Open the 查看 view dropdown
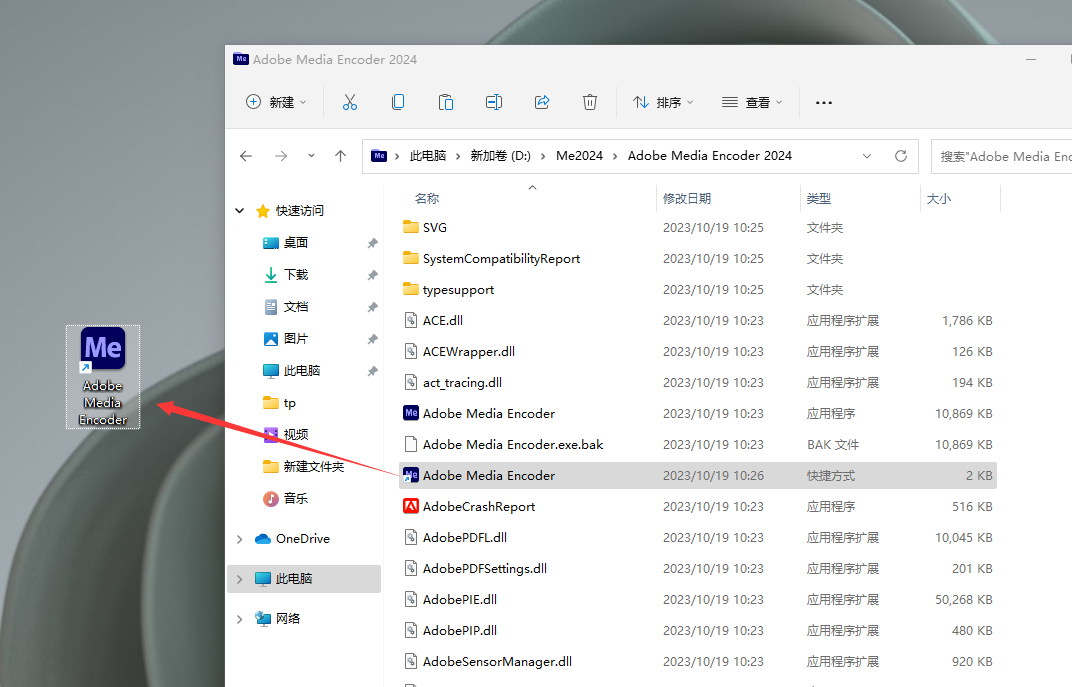This screenshot has width=1072, height=687. coord(752,103)
